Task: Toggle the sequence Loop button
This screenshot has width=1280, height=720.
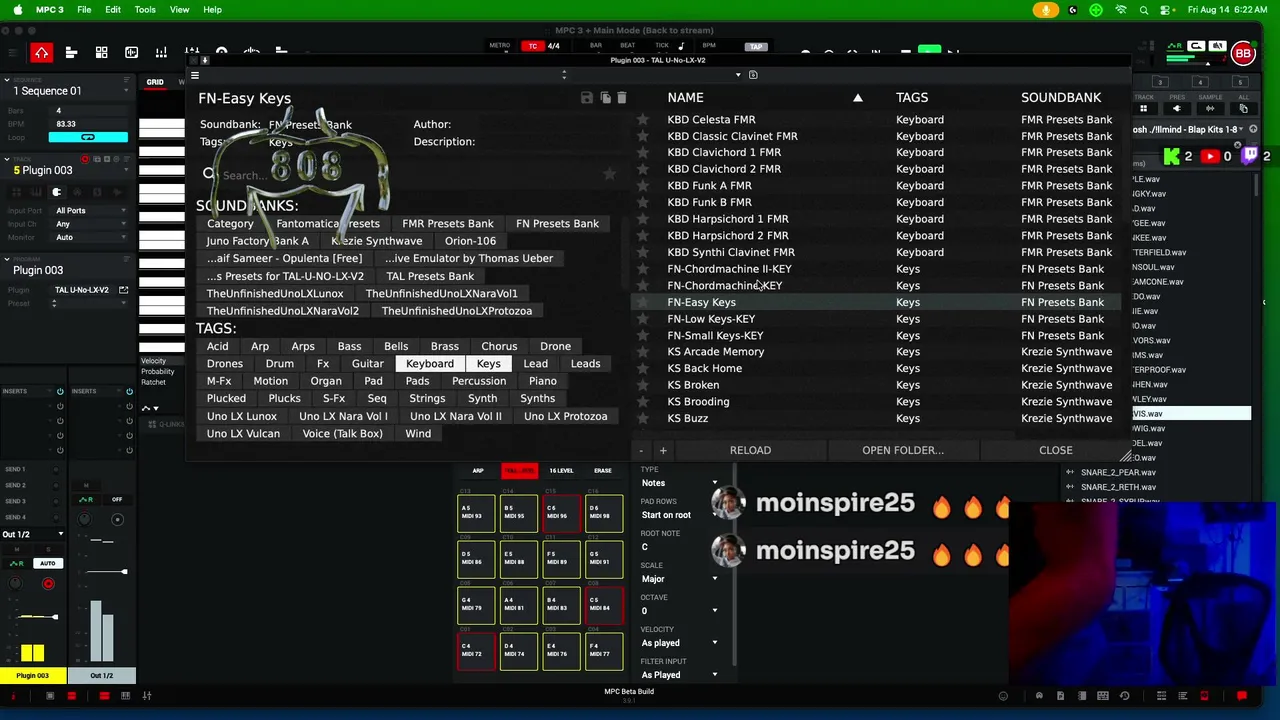Action: 88,137
